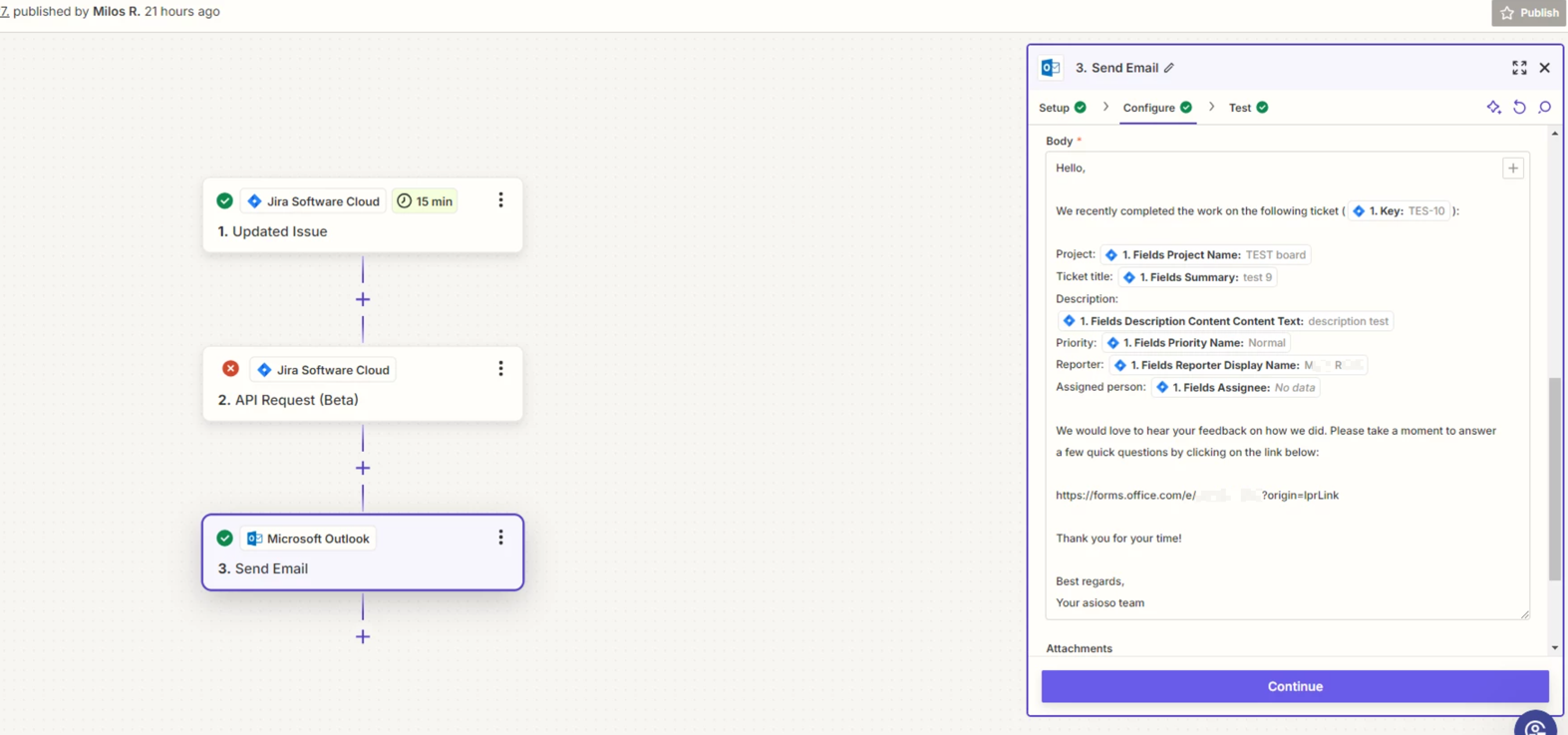
Task: Open three-dot menu on API Request step
Action: coord(500,369)
